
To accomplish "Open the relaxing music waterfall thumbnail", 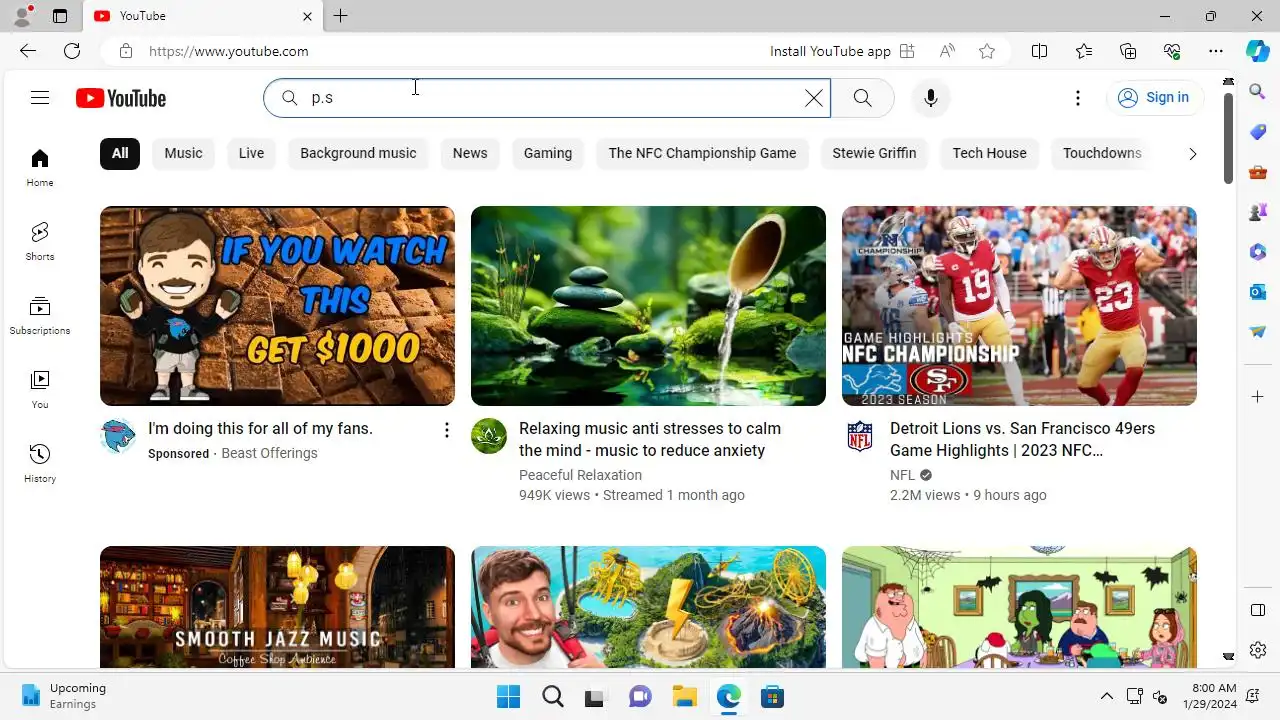I will 648,306.
